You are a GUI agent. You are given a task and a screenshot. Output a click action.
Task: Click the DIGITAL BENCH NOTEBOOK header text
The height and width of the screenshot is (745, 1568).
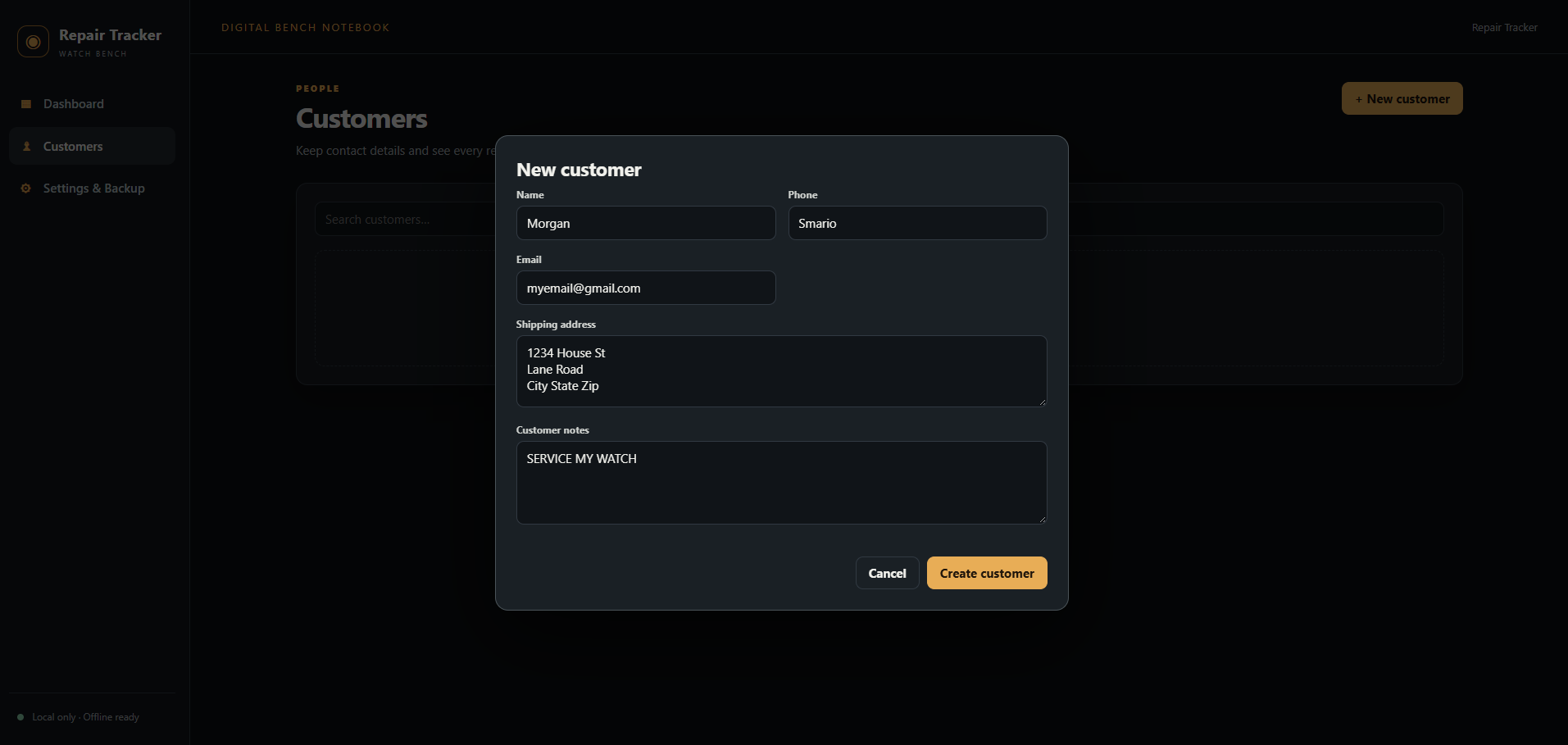tap(306, 28)
